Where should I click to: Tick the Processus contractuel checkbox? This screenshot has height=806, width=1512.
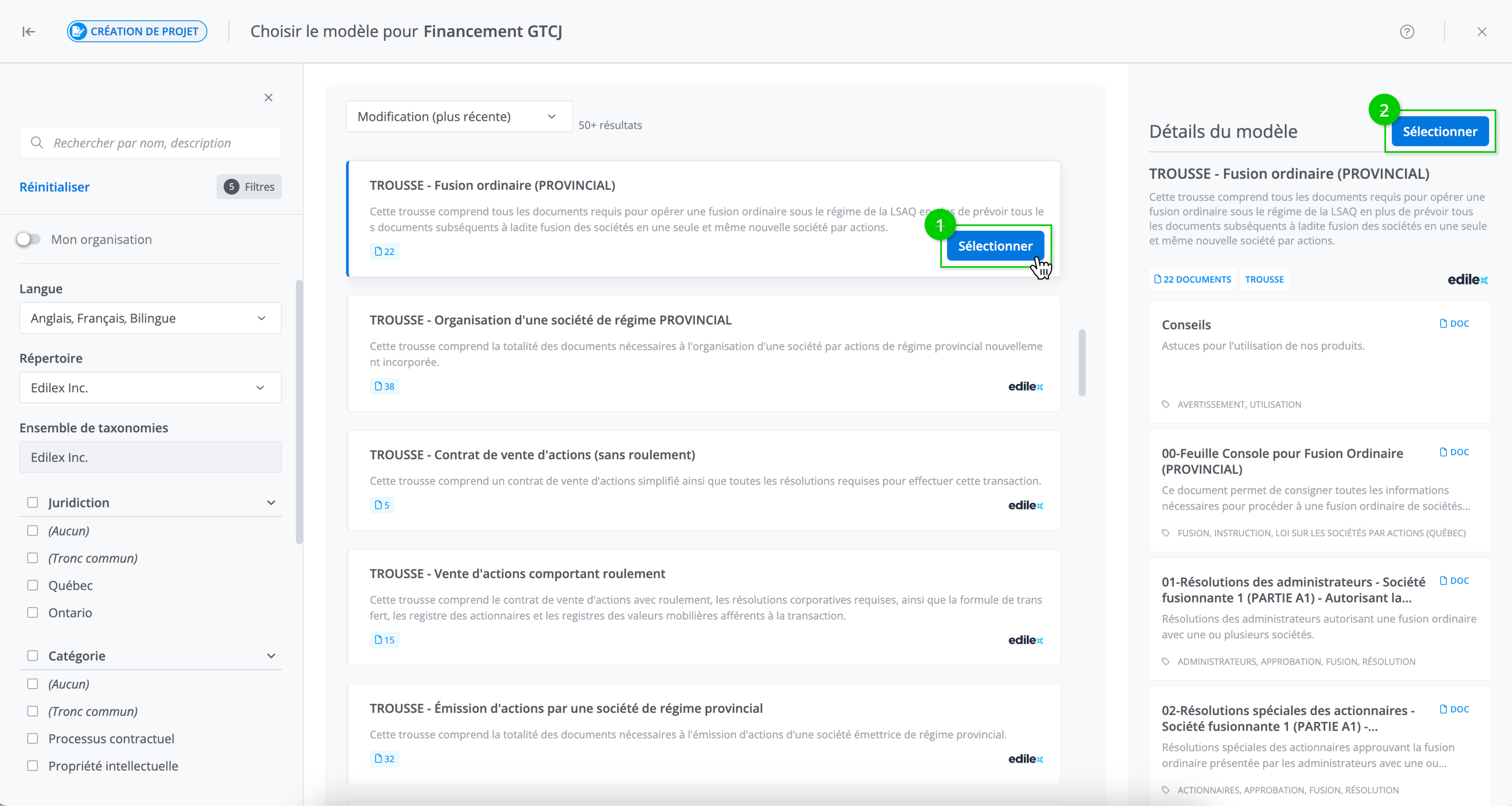(33, 739)
